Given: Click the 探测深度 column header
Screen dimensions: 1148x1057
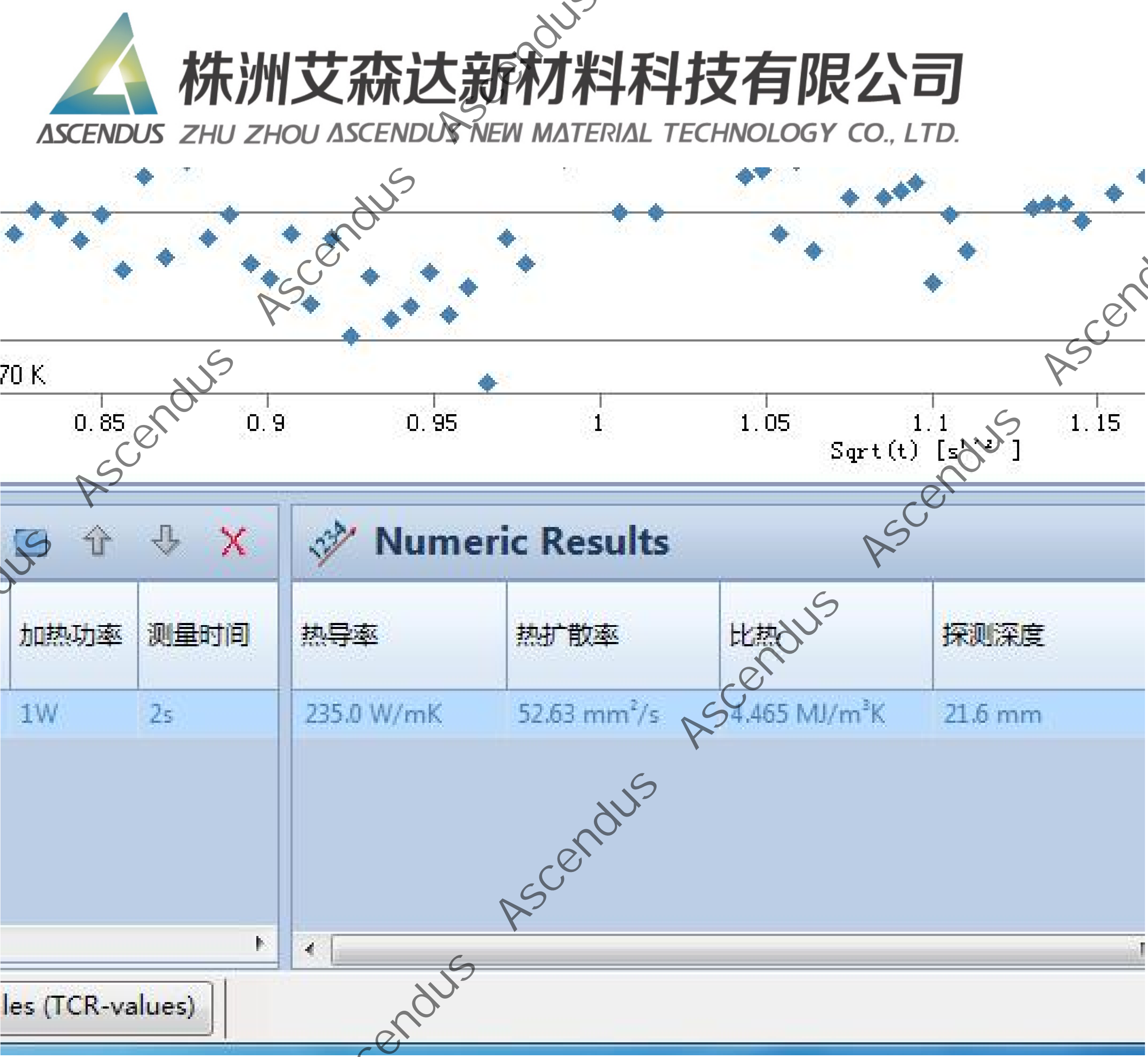Looking at the screenshot, I should click(1040, 635).
